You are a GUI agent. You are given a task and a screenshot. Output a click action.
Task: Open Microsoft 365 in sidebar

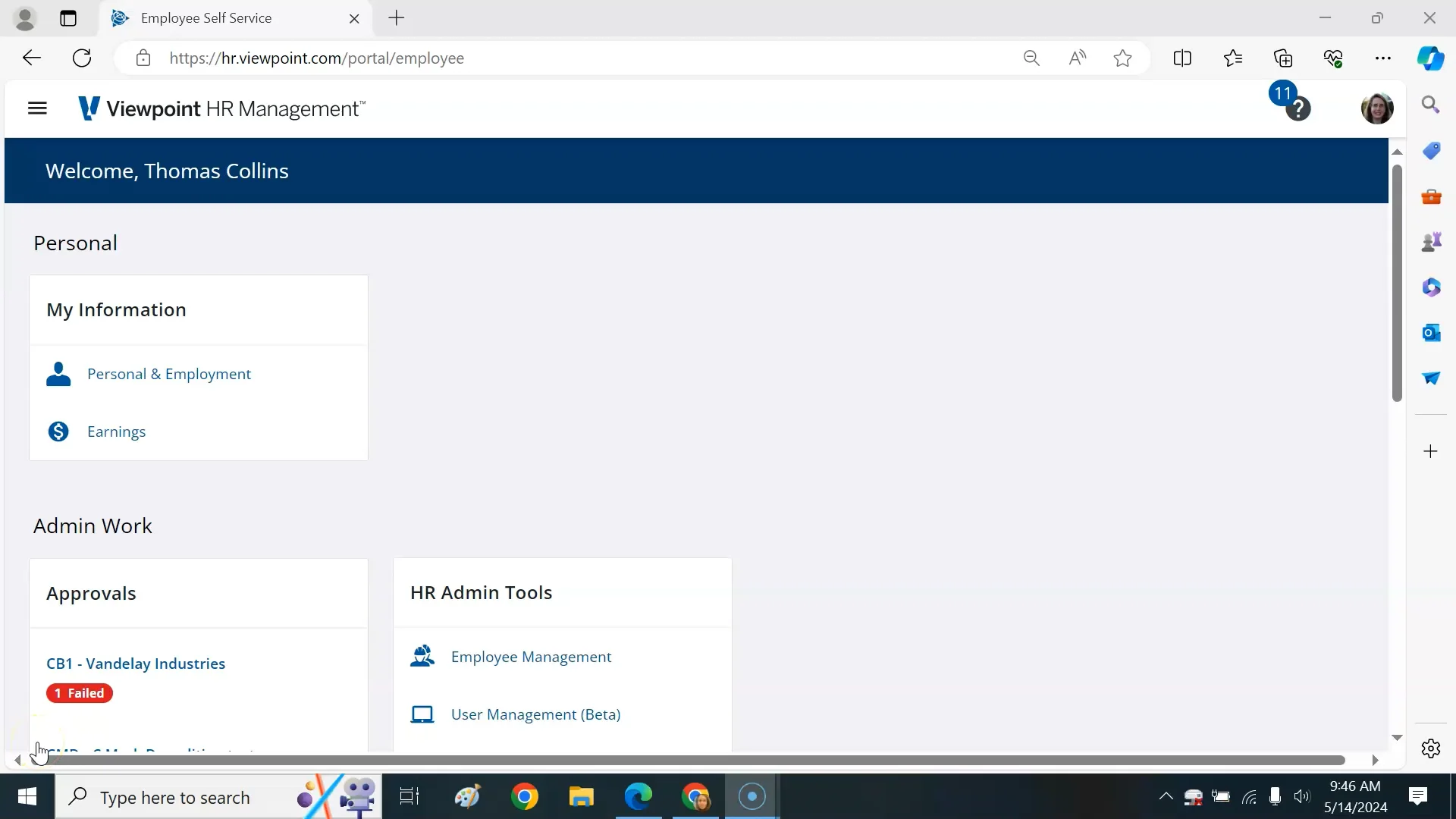[x=1431, y=287]
